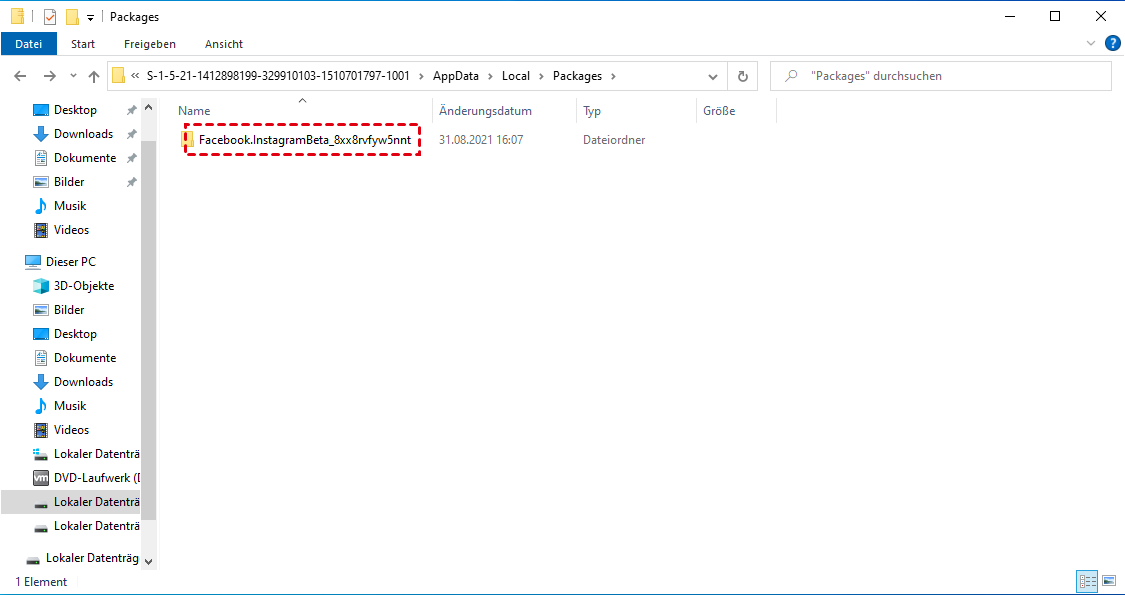Refresh the Packages folder view
The image size is (1125, 595).
(743, 76)
